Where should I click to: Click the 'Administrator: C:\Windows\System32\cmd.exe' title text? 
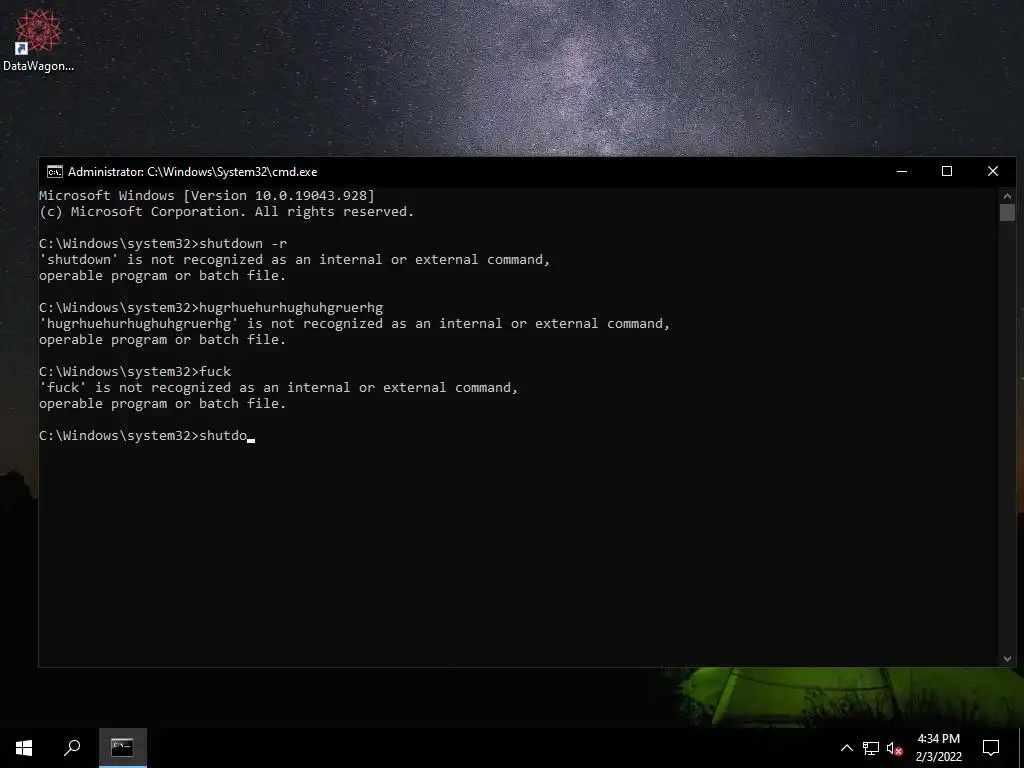click(x=193, y=172)
